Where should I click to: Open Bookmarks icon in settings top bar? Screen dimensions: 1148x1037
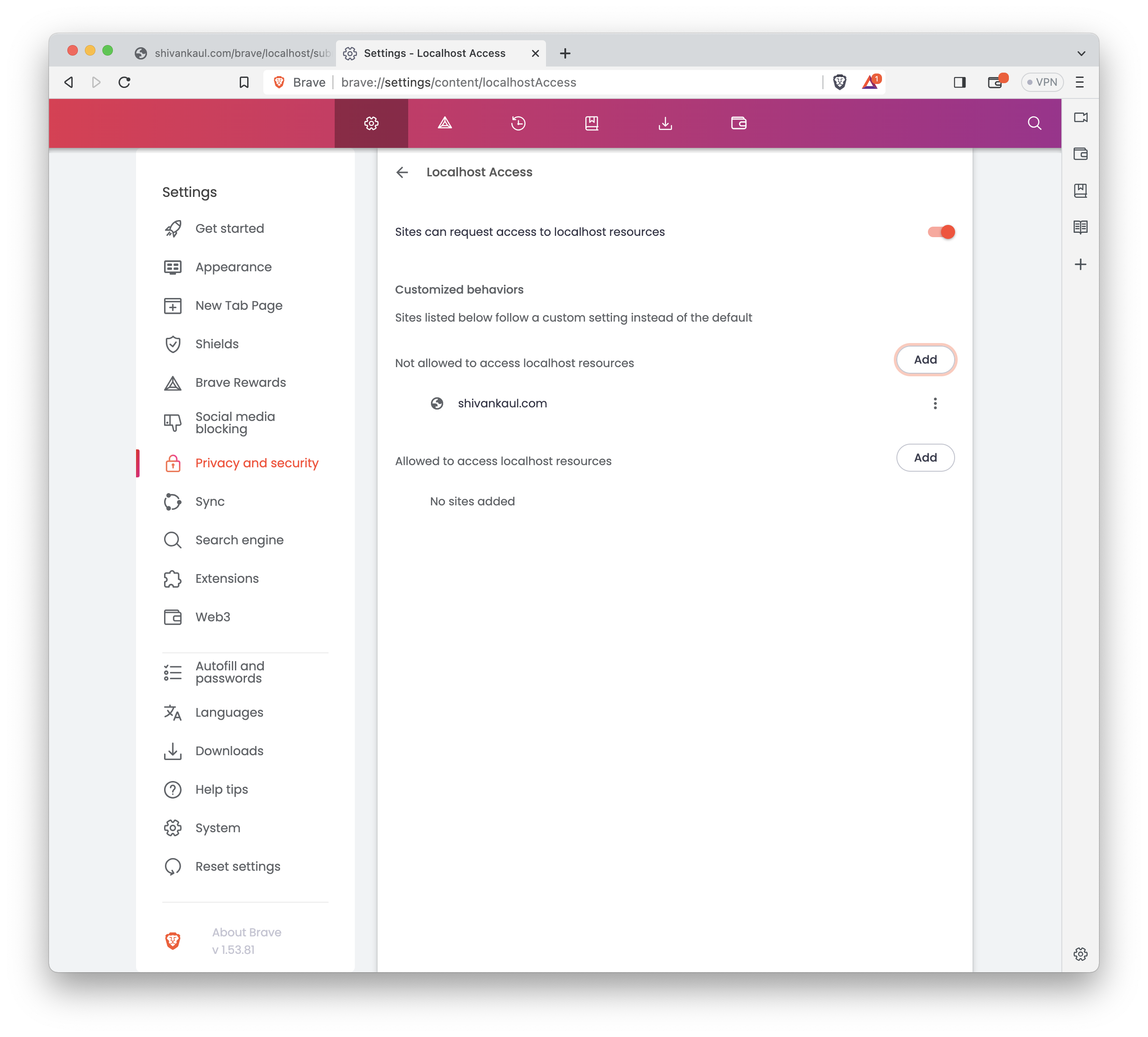(591, 123)
